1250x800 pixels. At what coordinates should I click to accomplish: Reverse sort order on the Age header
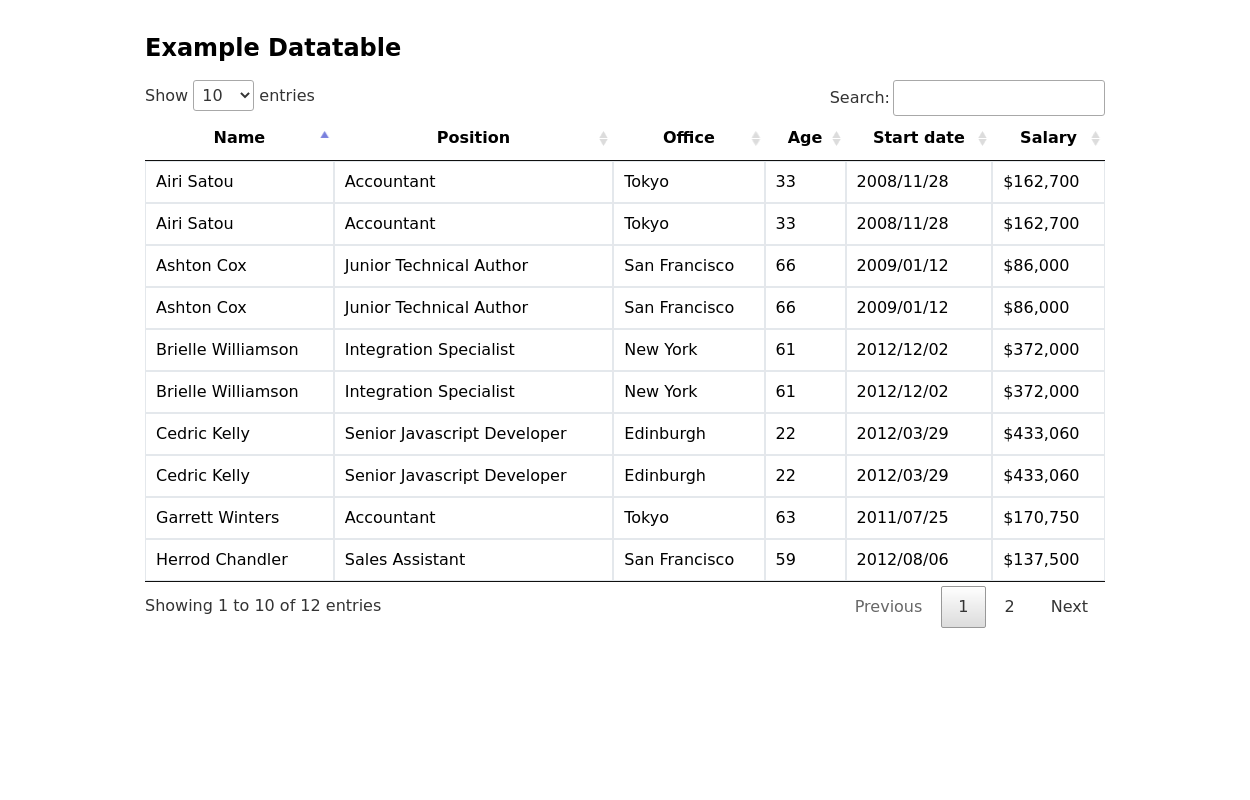pyautogui.click(x=805, y=138)
